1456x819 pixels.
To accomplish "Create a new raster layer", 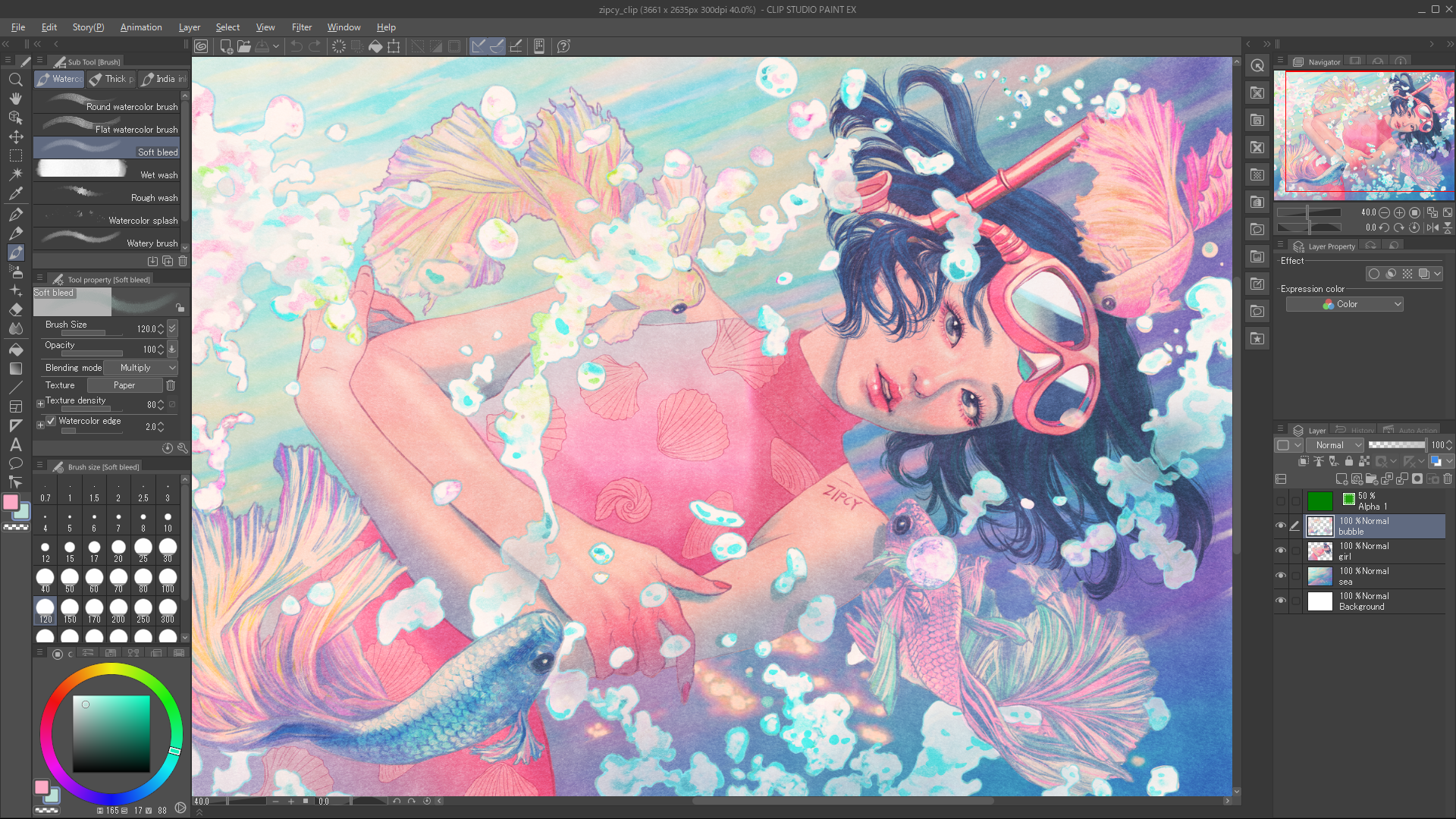I will pyautogui.click(x=1341, y=479).
